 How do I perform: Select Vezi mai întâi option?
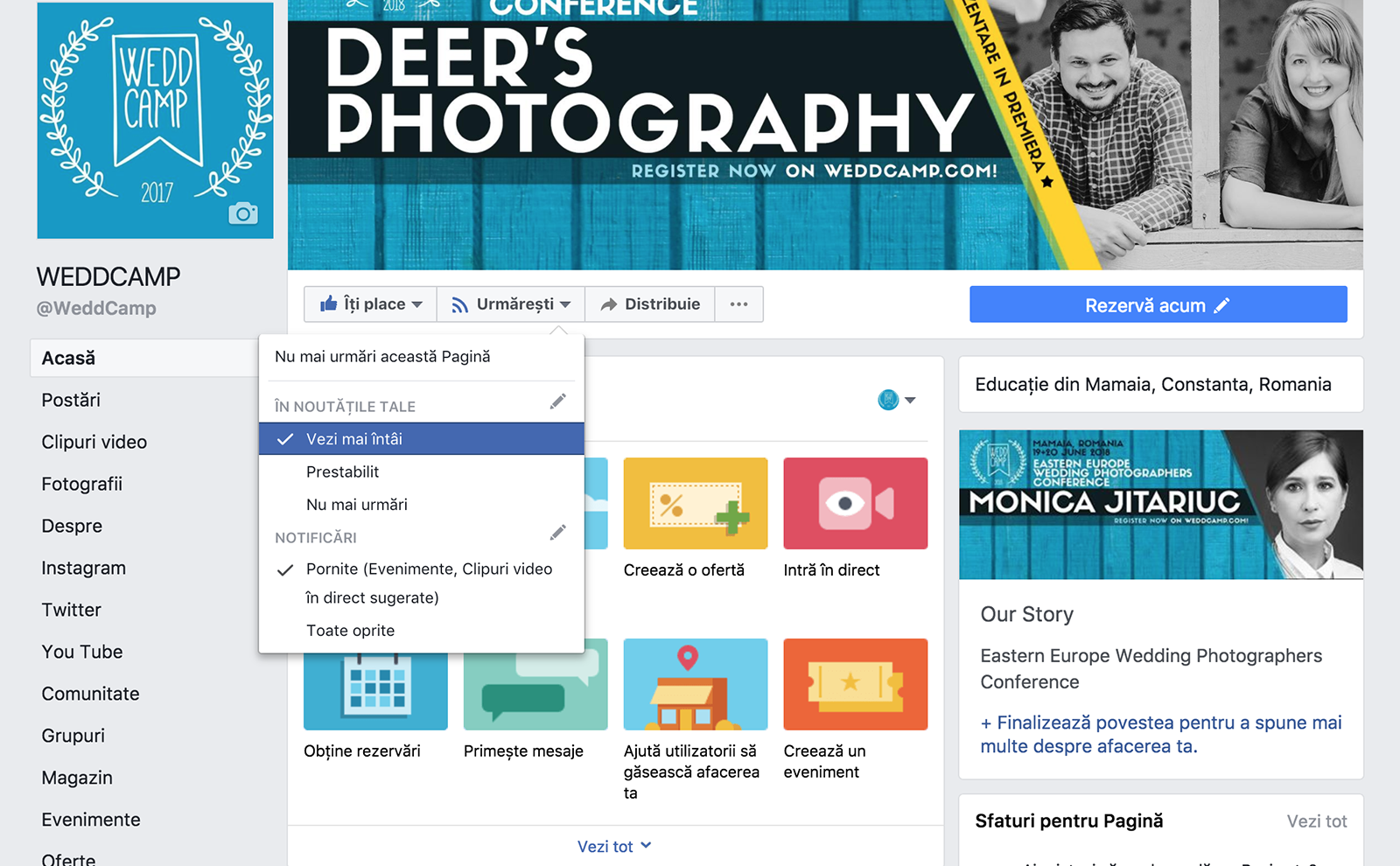coord(422,439)
